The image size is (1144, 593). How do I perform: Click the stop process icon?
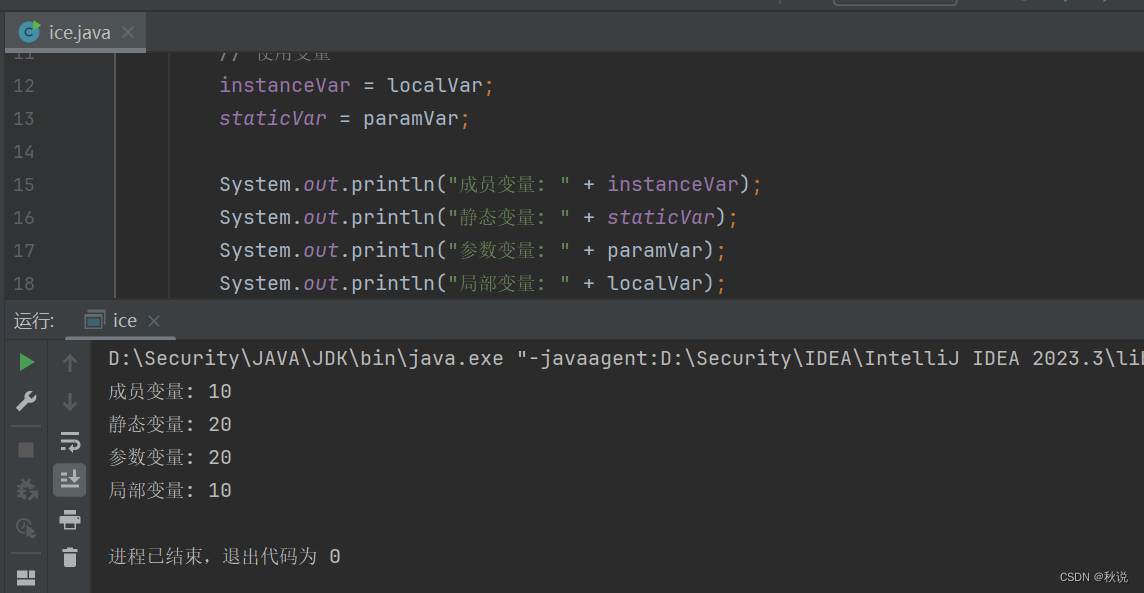point(26,449)
